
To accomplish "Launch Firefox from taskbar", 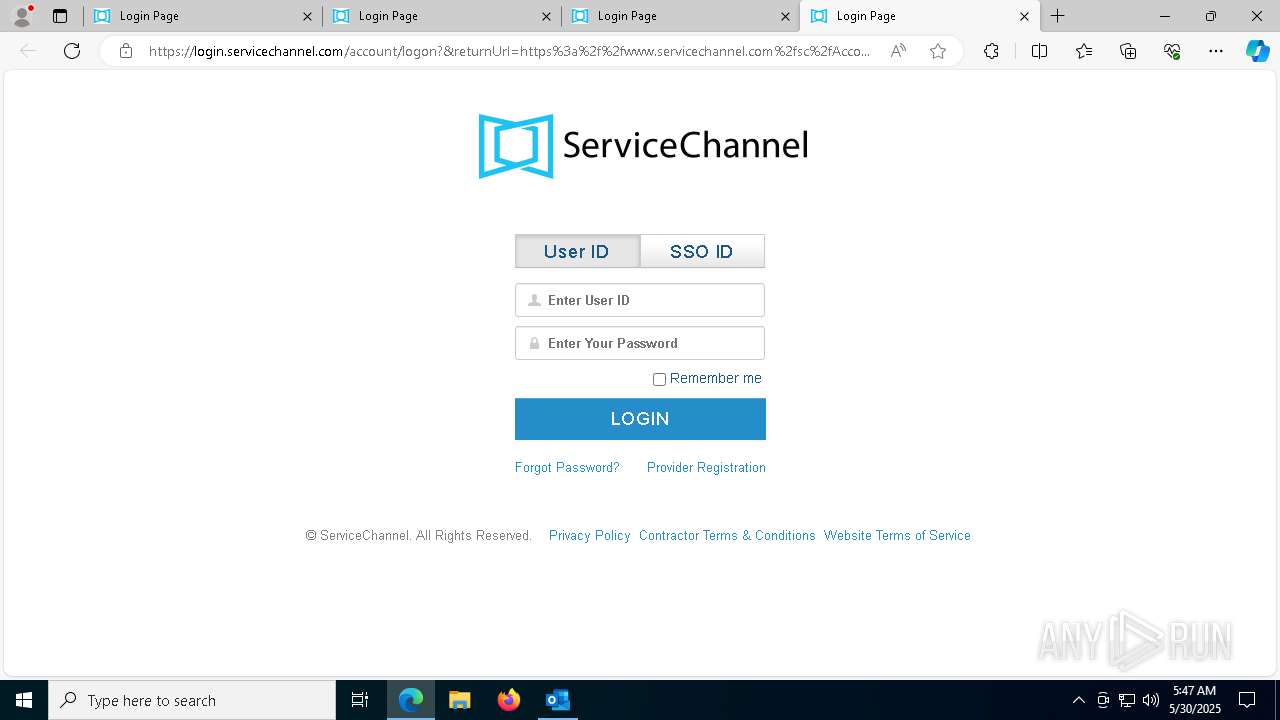I will coord(509,700).
